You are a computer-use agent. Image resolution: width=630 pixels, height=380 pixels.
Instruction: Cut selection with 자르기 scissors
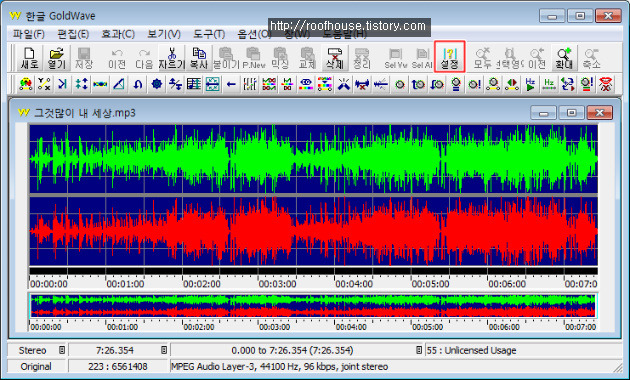172,58
